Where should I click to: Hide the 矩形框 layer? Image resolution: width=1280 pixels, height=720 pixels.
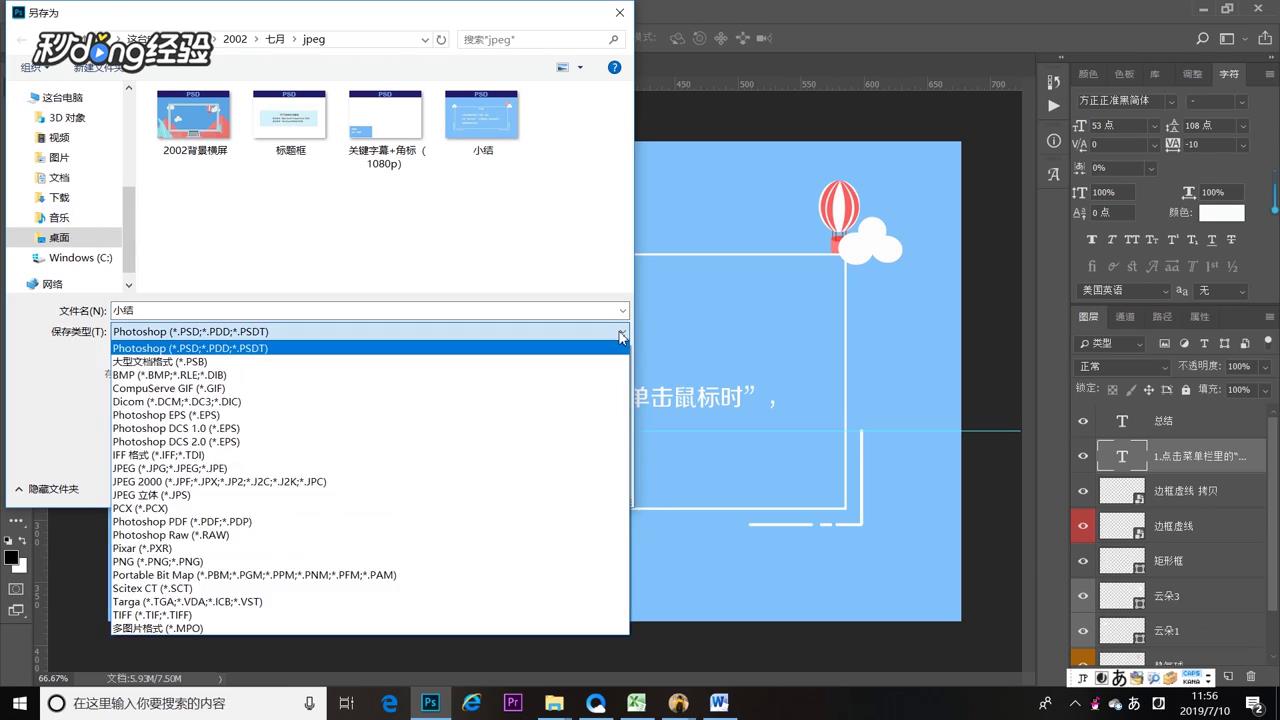click(1083, 561)
